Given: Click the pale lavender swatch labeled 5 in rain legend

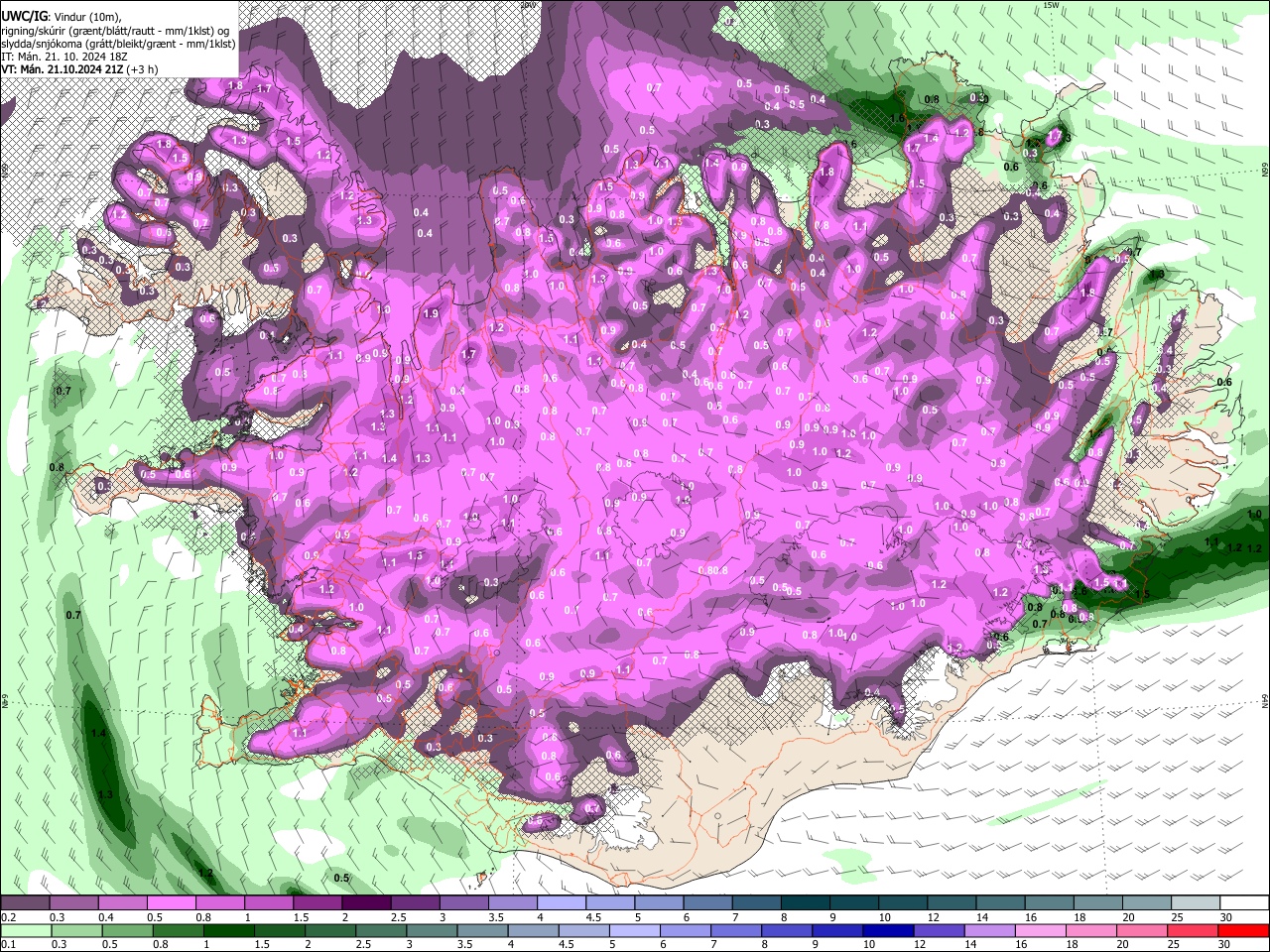Looking at the screenshot, I should [635, 930].
